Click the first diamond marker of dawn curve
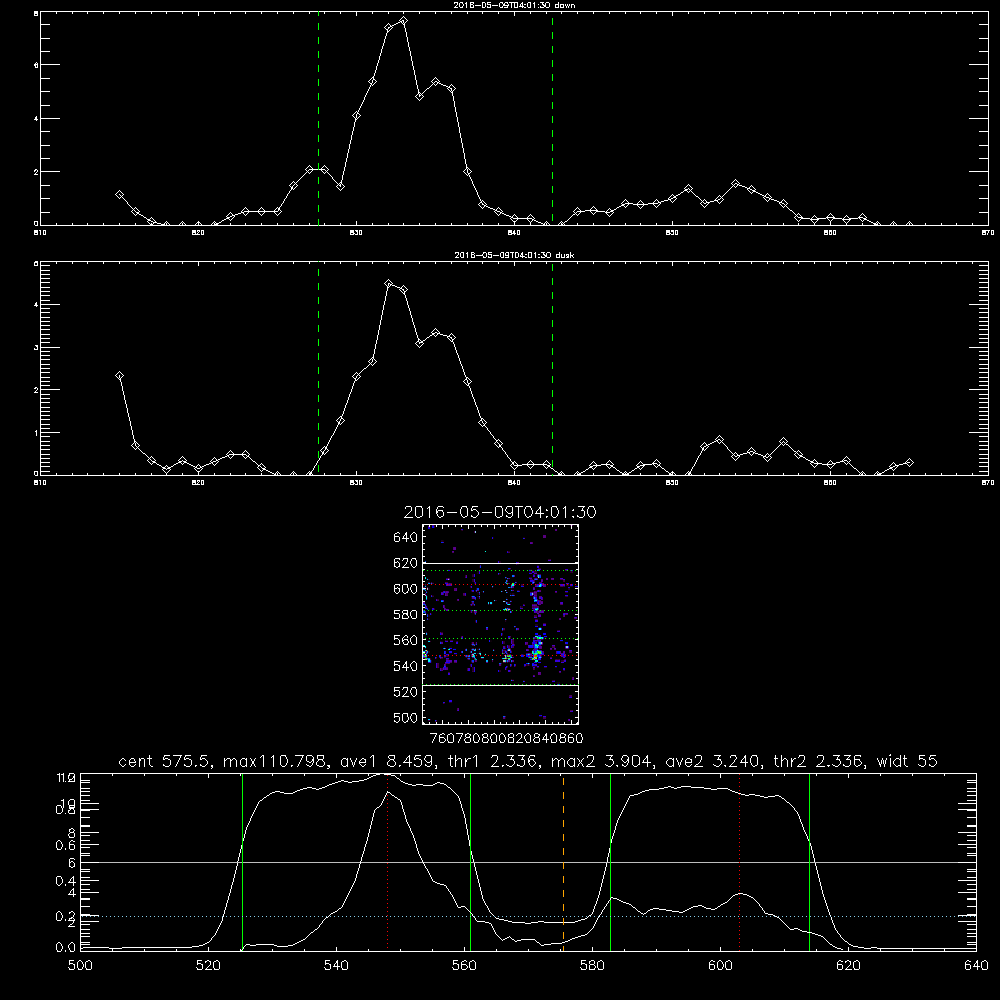 click(x=119, y=195)
